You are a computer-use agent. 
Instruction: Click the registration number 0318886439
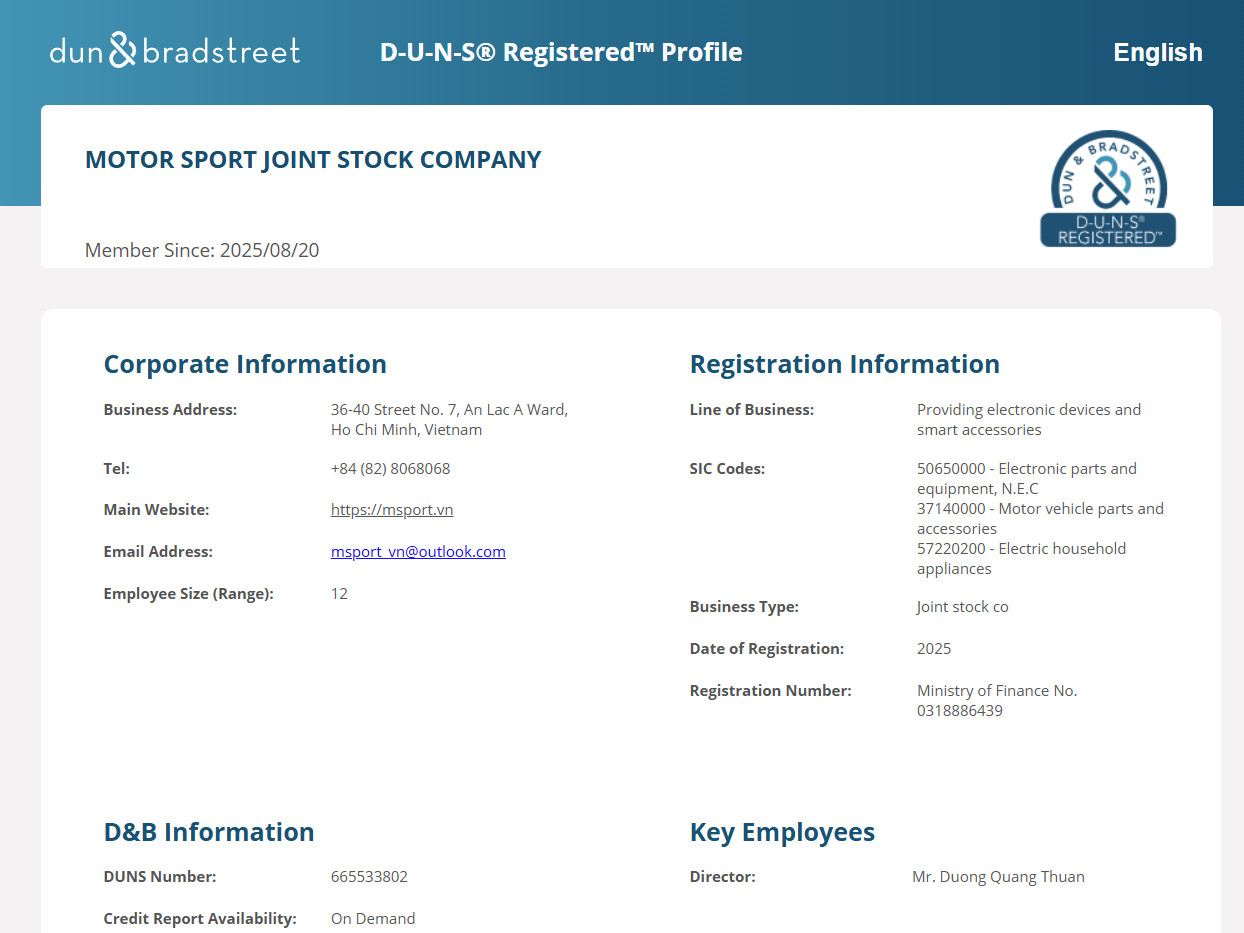959,711
